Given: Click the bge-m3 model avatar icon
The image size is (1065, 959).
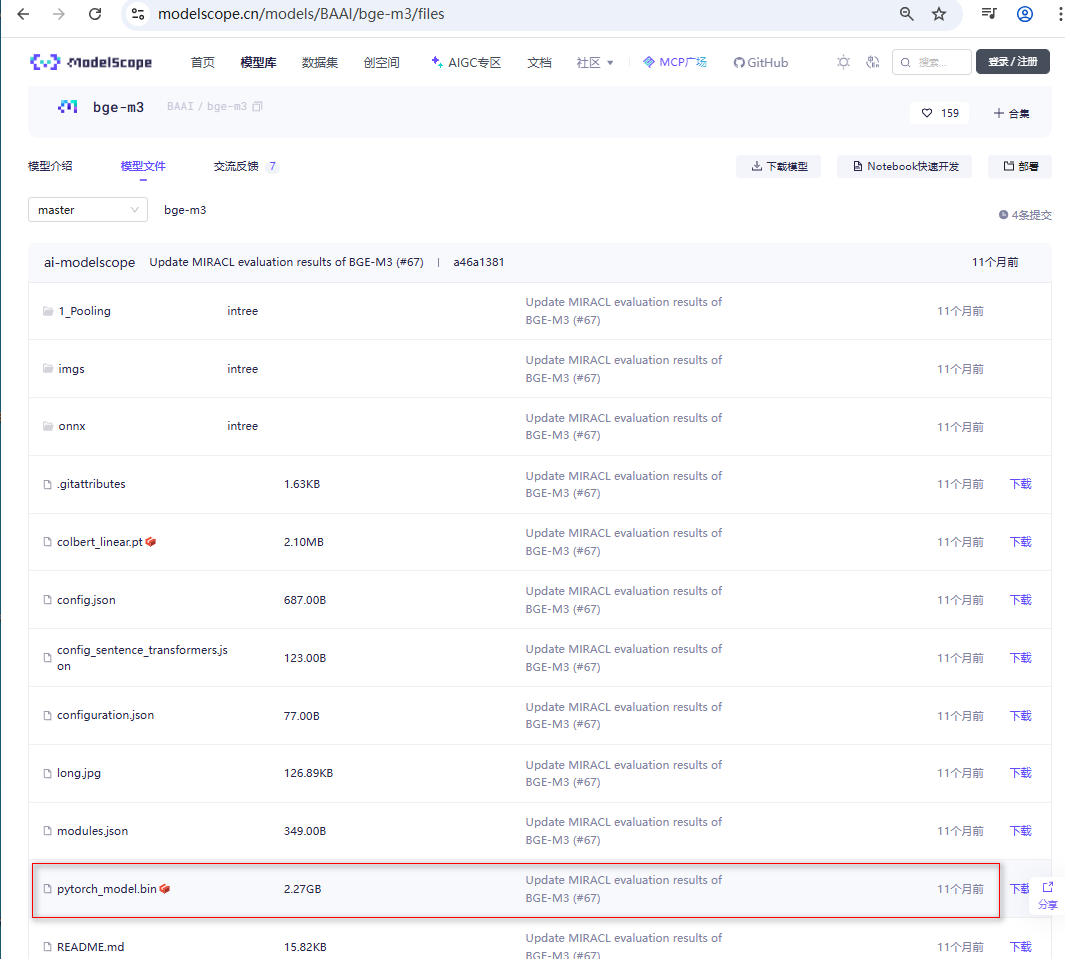Looking at the screenshot, I should tap(67, 107).
